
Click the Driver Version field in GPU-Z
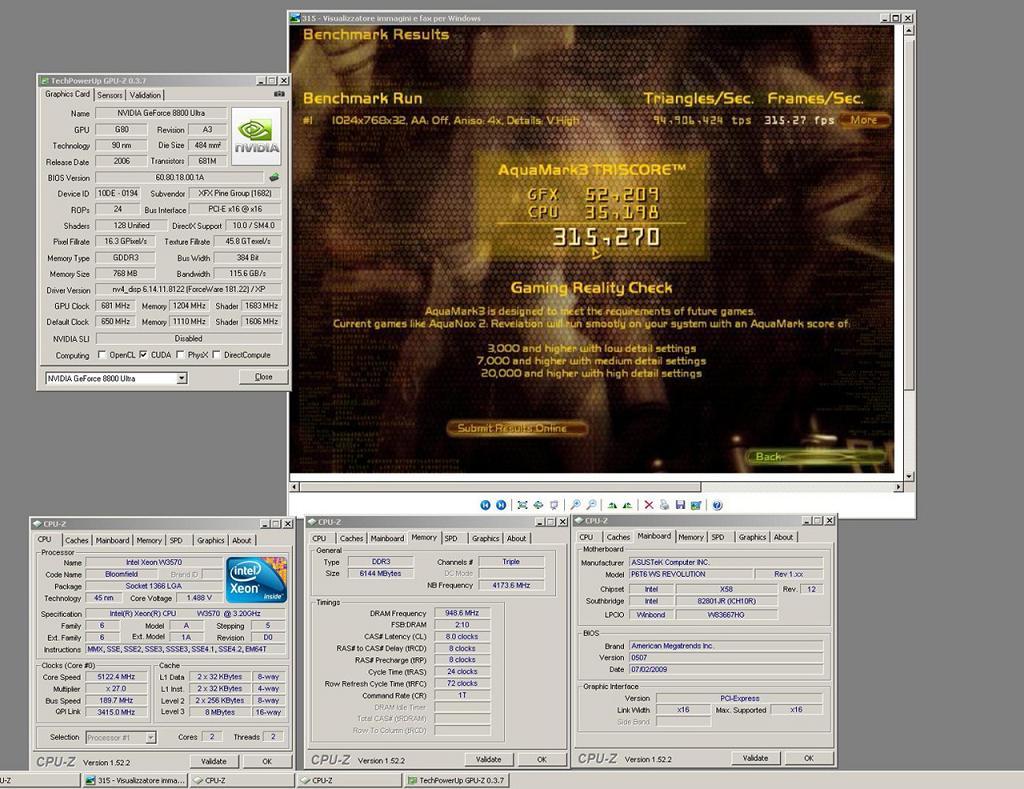pyautogui.click(x=189, y=289)
